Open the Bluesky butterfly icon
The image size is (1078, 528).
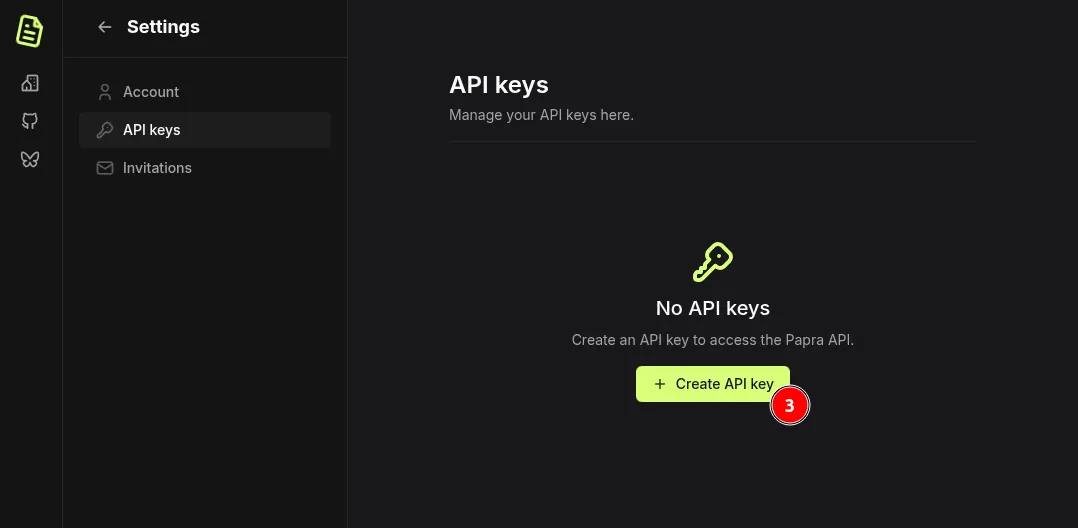click(30, 159)
